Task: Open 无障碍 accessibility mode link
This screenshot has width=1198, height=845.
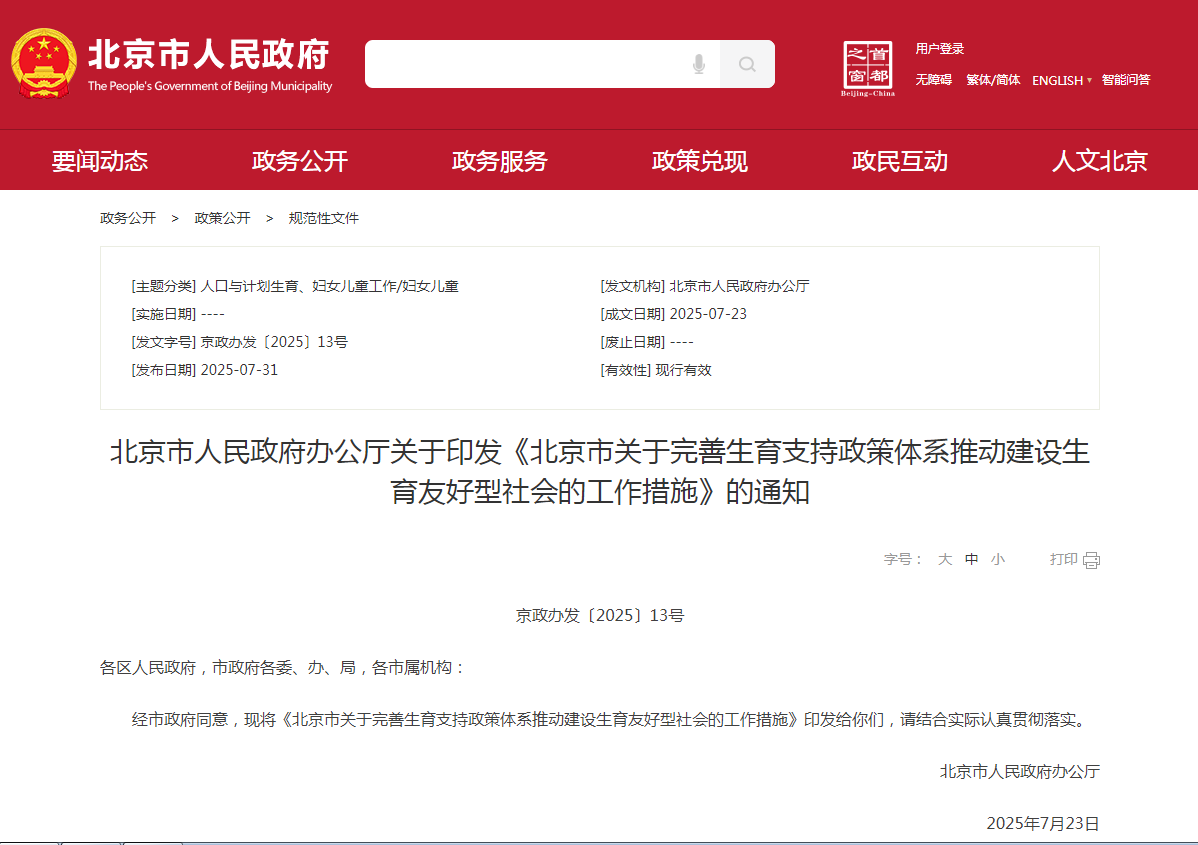Action: click(933, 80)
